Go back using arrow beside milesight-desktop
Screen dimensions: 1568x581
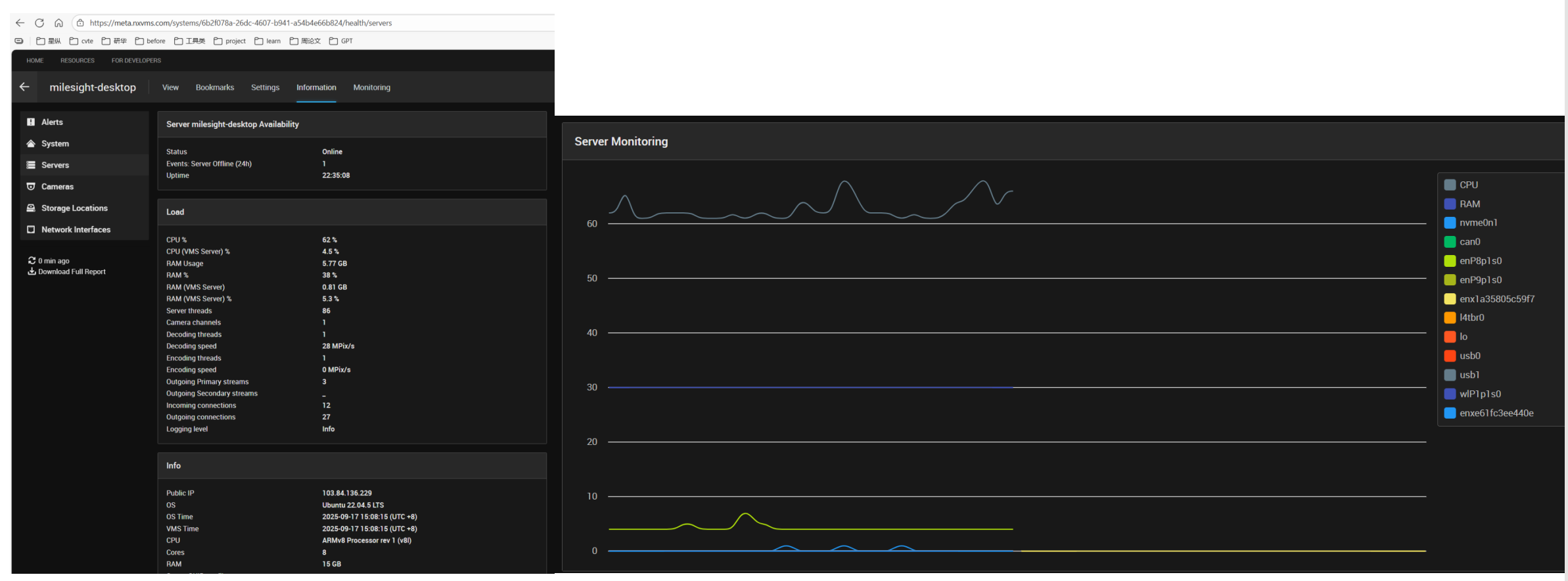click(24, 87)
